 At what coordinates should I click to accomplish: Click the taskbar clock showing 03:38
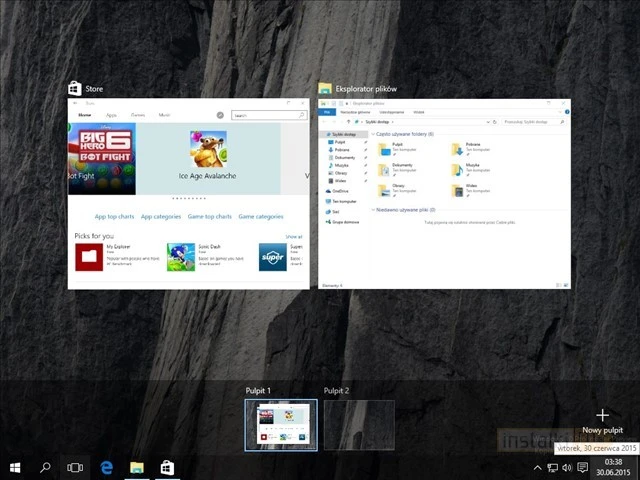pos(614,467)
